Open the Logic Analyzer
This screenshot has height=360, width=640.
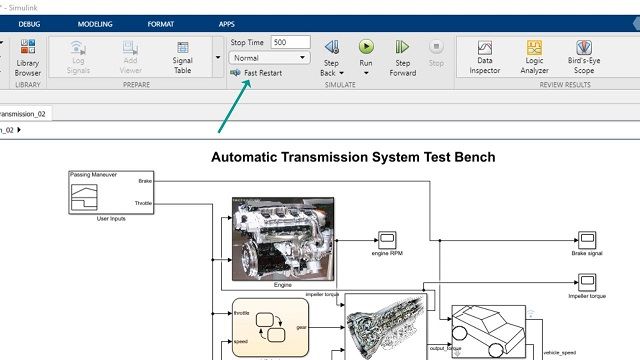(534, 58)
